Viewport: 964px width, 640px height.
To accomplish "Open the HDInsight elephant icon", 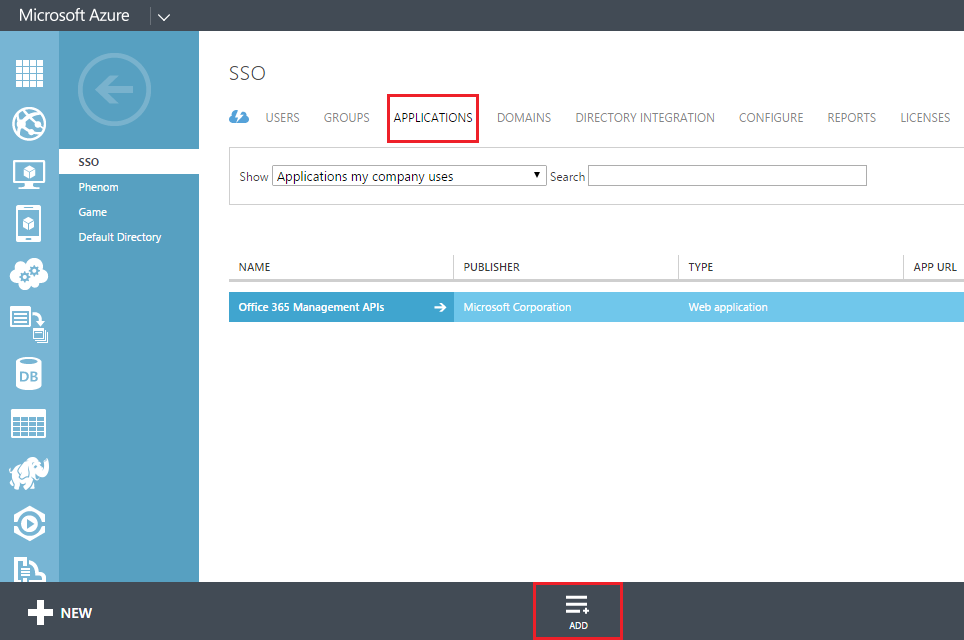I will coord(29,473).
